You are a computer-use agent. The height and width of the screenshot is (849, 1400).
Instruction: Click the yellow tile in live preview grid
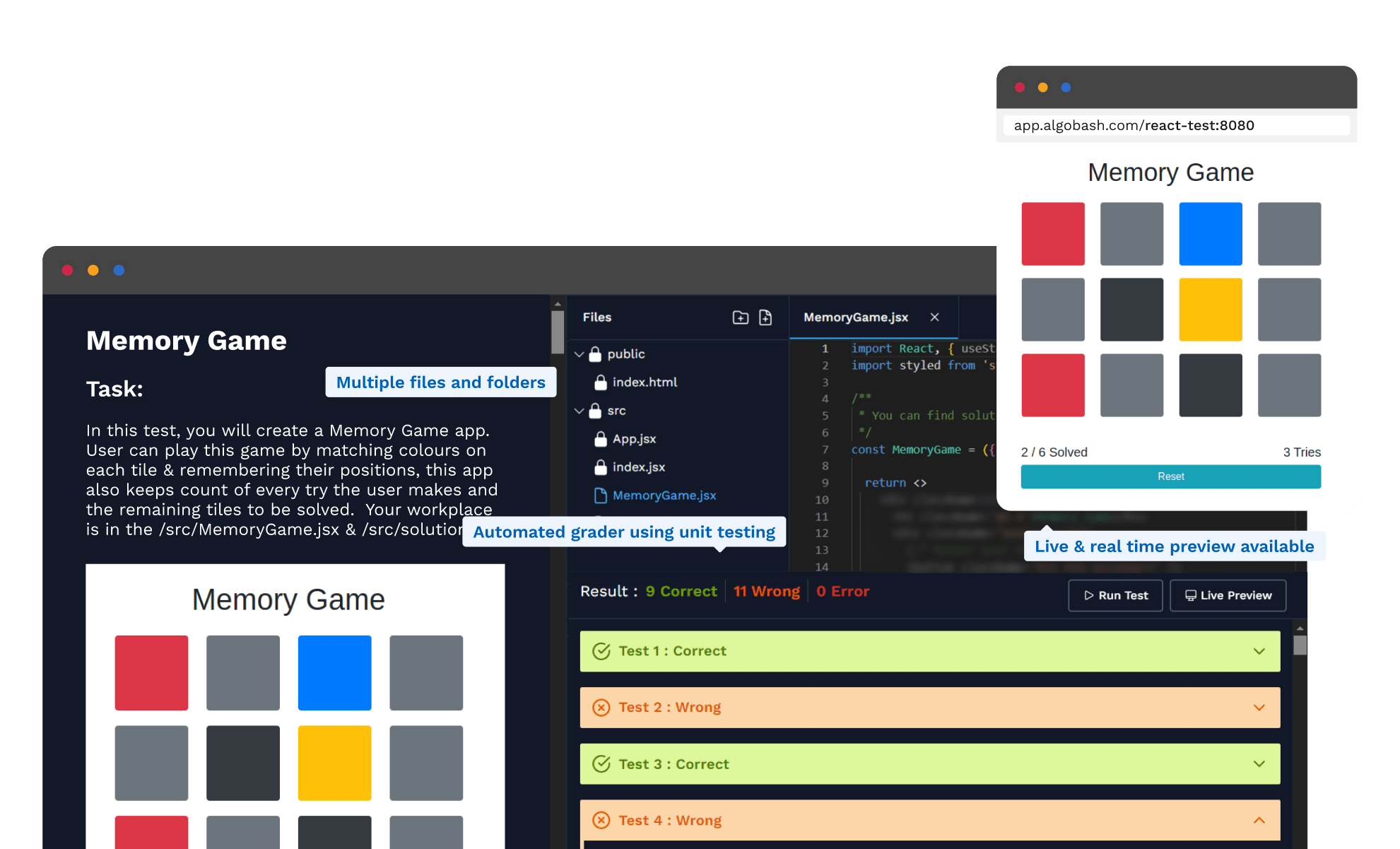[1210, 310]
